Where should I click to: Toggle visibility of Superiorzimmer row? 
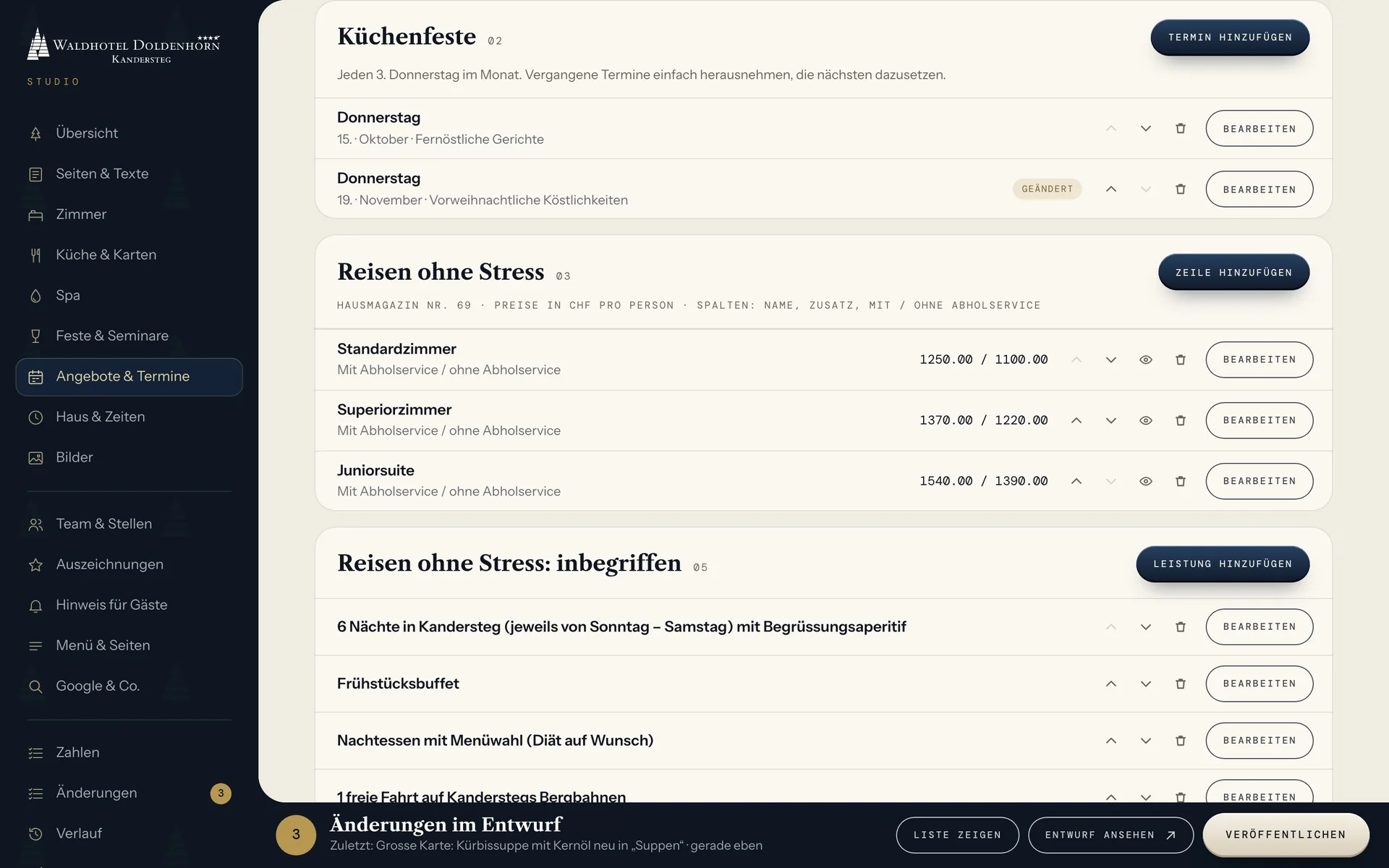1146,421
